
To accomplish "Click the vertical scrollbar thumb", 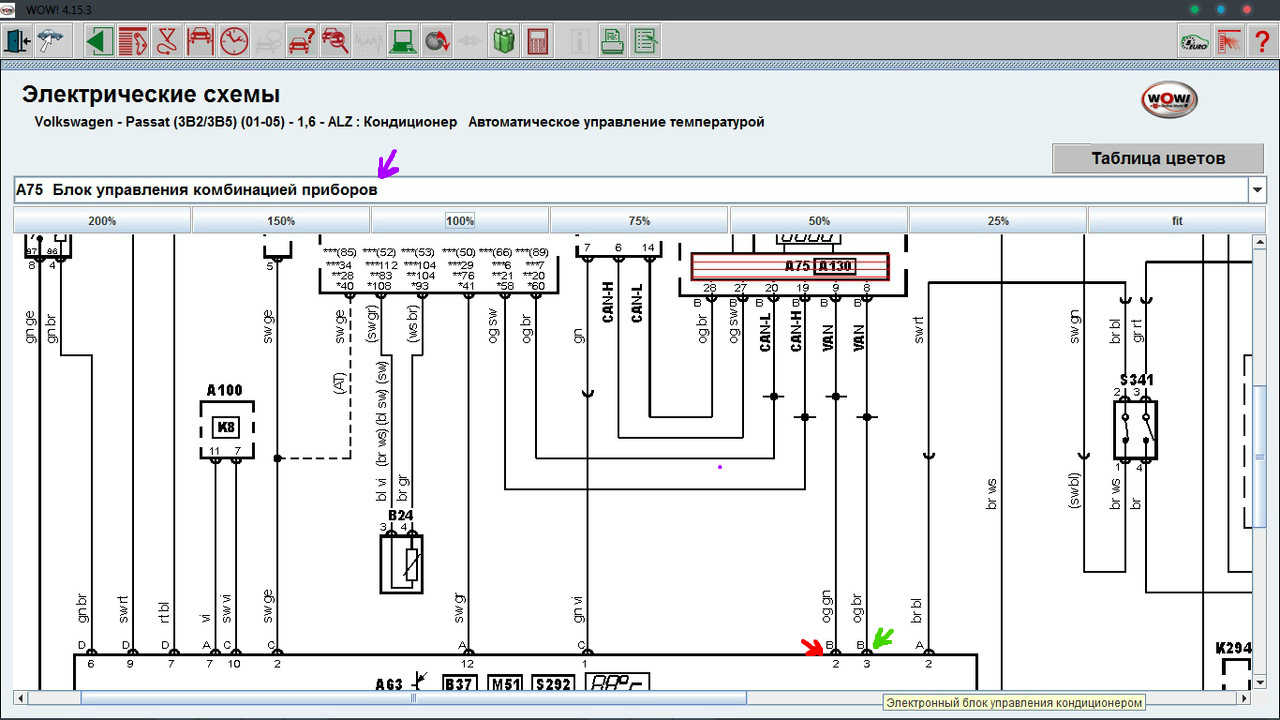I will pyautogui.click(x=1260, y=455).
